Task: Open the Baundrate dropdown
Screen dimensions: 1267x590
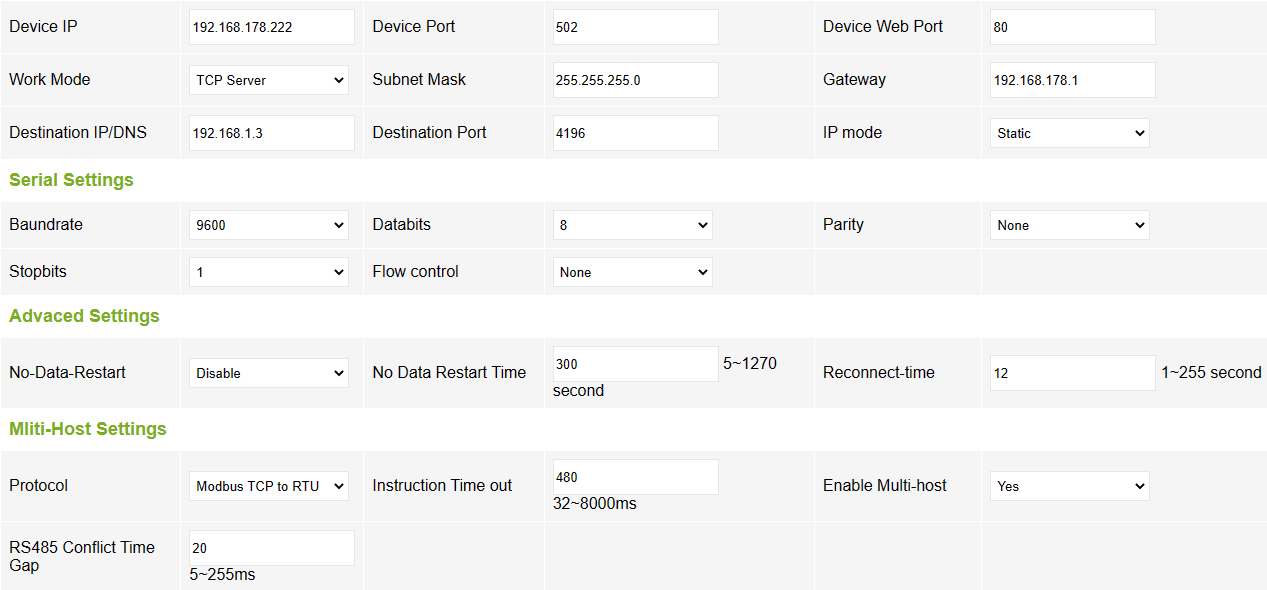Action: pos(268,225)
